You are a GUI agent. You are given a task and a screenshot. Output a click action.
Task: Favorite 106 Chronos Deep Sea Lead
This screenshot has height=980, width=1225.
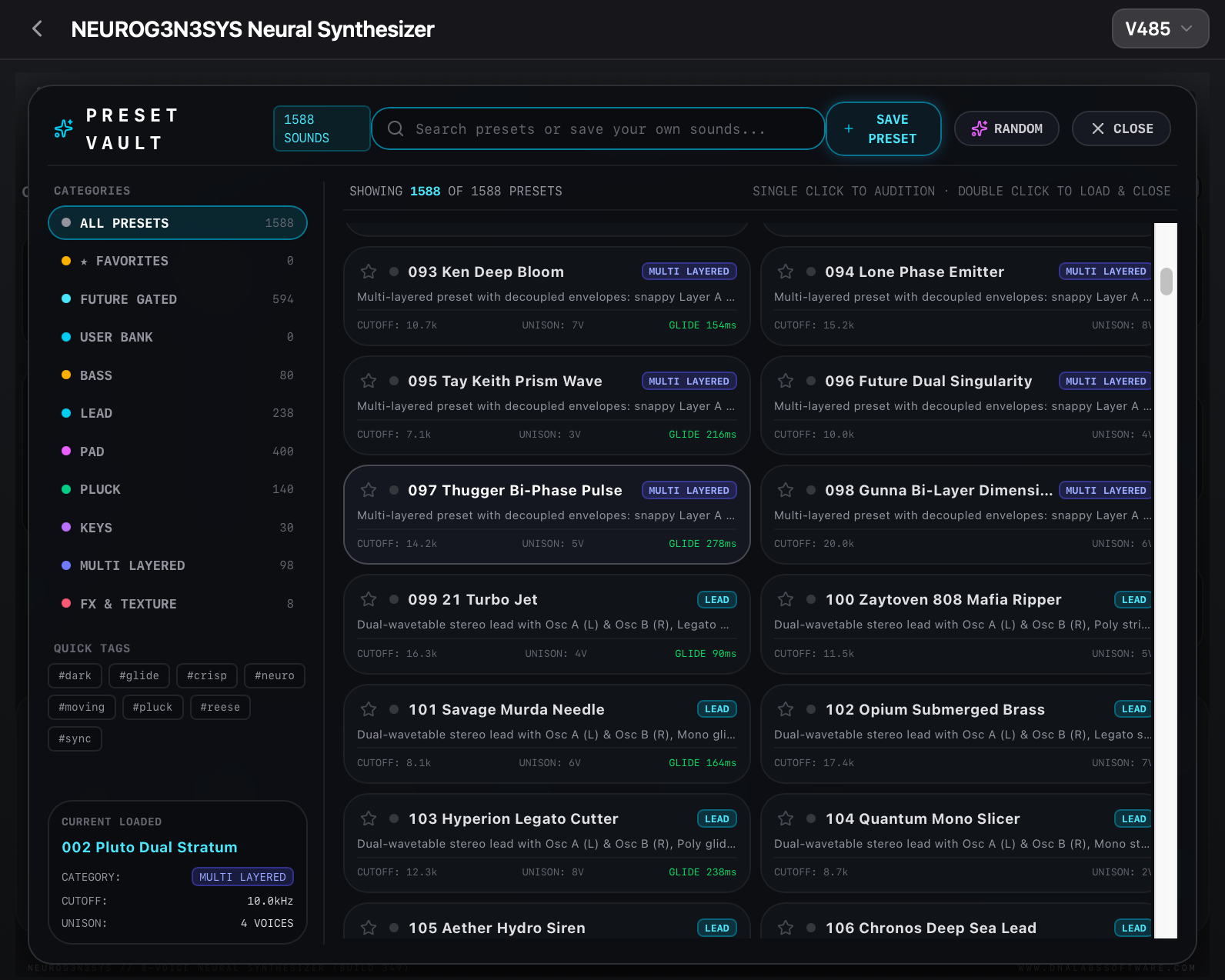click(786, 928)
